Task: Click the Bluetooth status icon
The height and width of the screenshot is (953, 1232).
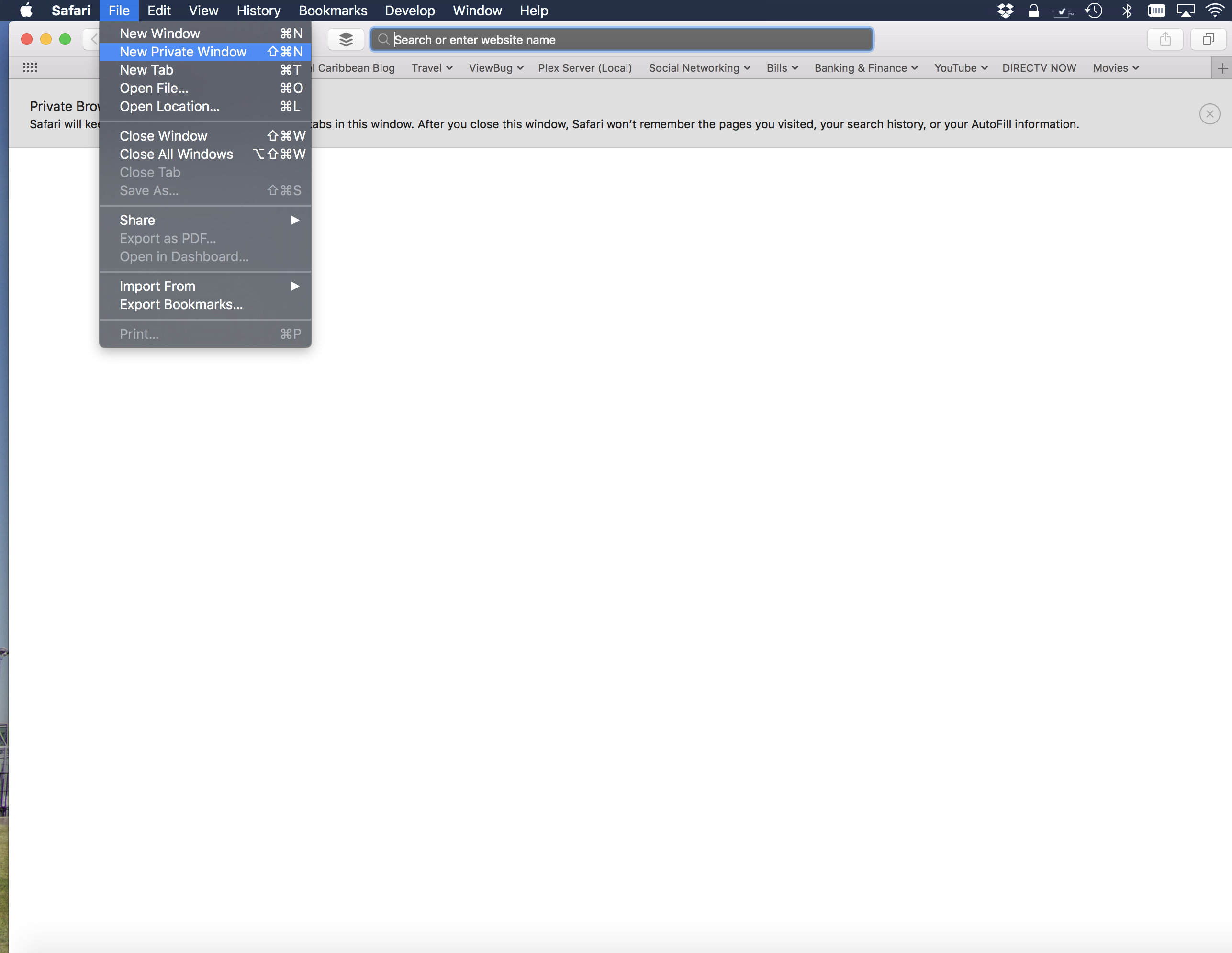Action: tap(1127, 10)
